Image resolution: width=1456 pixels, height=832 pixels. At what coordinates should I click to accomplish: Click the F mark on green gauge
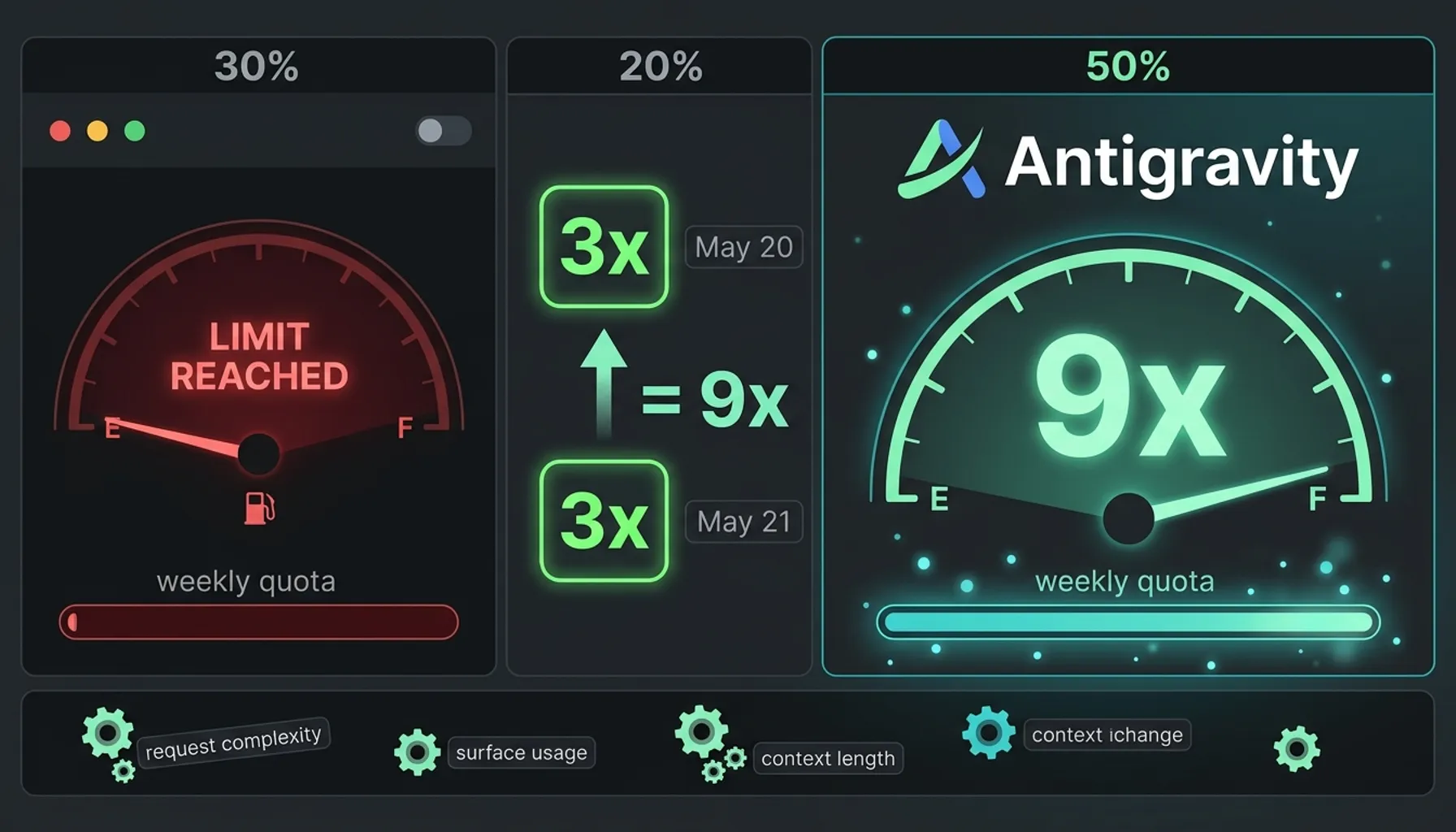(1317, 498)
